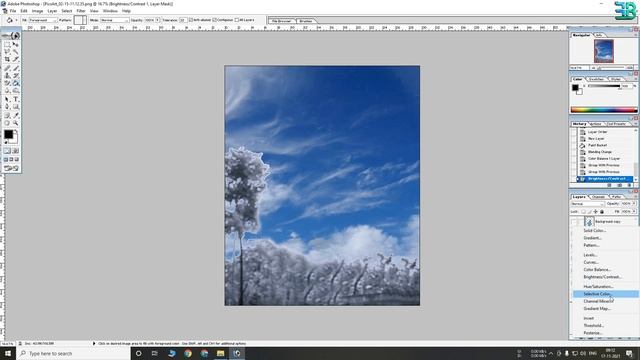Image resolution: width=640 pixels, height=360 pixels.
Task: Open the File Browser tab
Action: click(x=282, y=21)
